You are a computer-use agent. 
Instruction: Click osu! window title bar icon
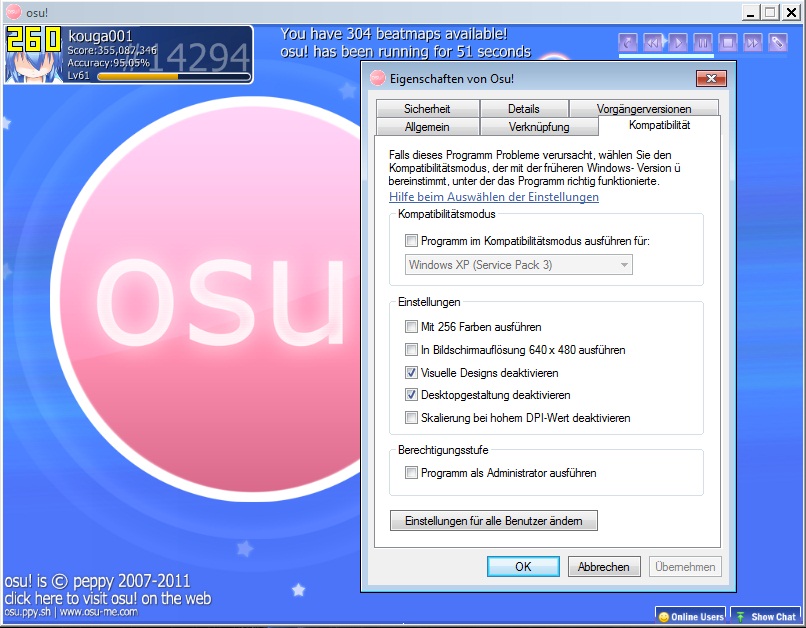click(13, 12)
